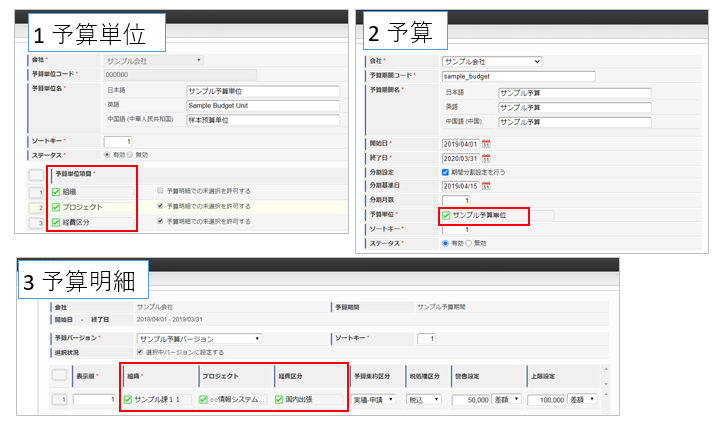Select 無効 status radio in 予算 form
718x427 pixels.
468,243
